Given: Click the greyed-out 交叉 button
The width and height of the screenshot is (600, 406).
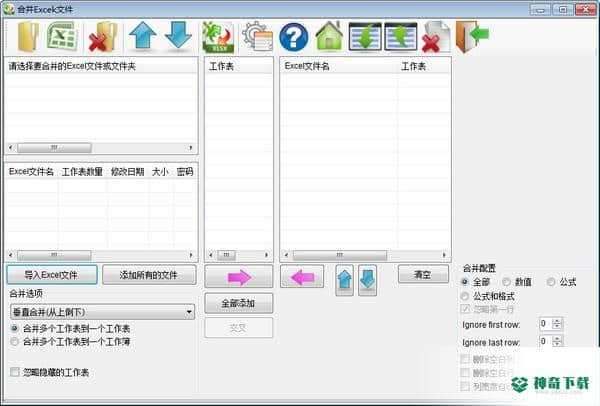Looking at the screenshot, I should pyautogui.click(x=239, y=328).
